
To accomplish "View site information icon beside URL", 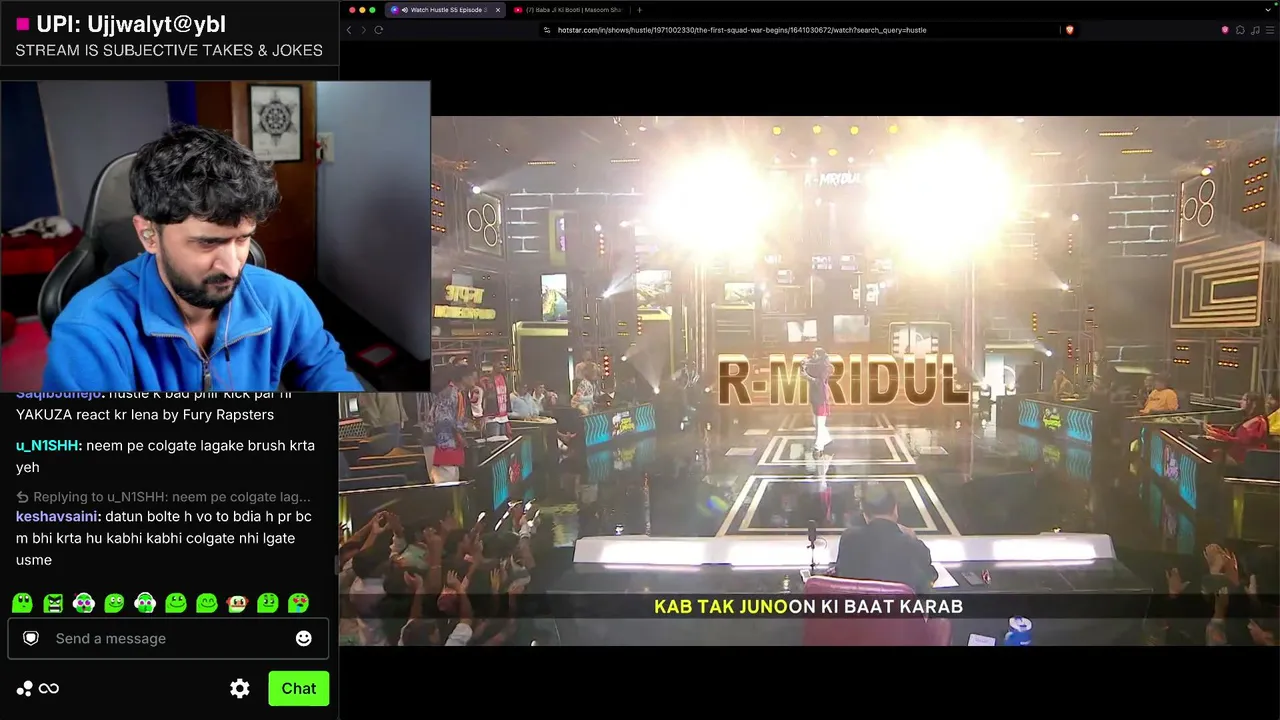I will coord(547,30).
